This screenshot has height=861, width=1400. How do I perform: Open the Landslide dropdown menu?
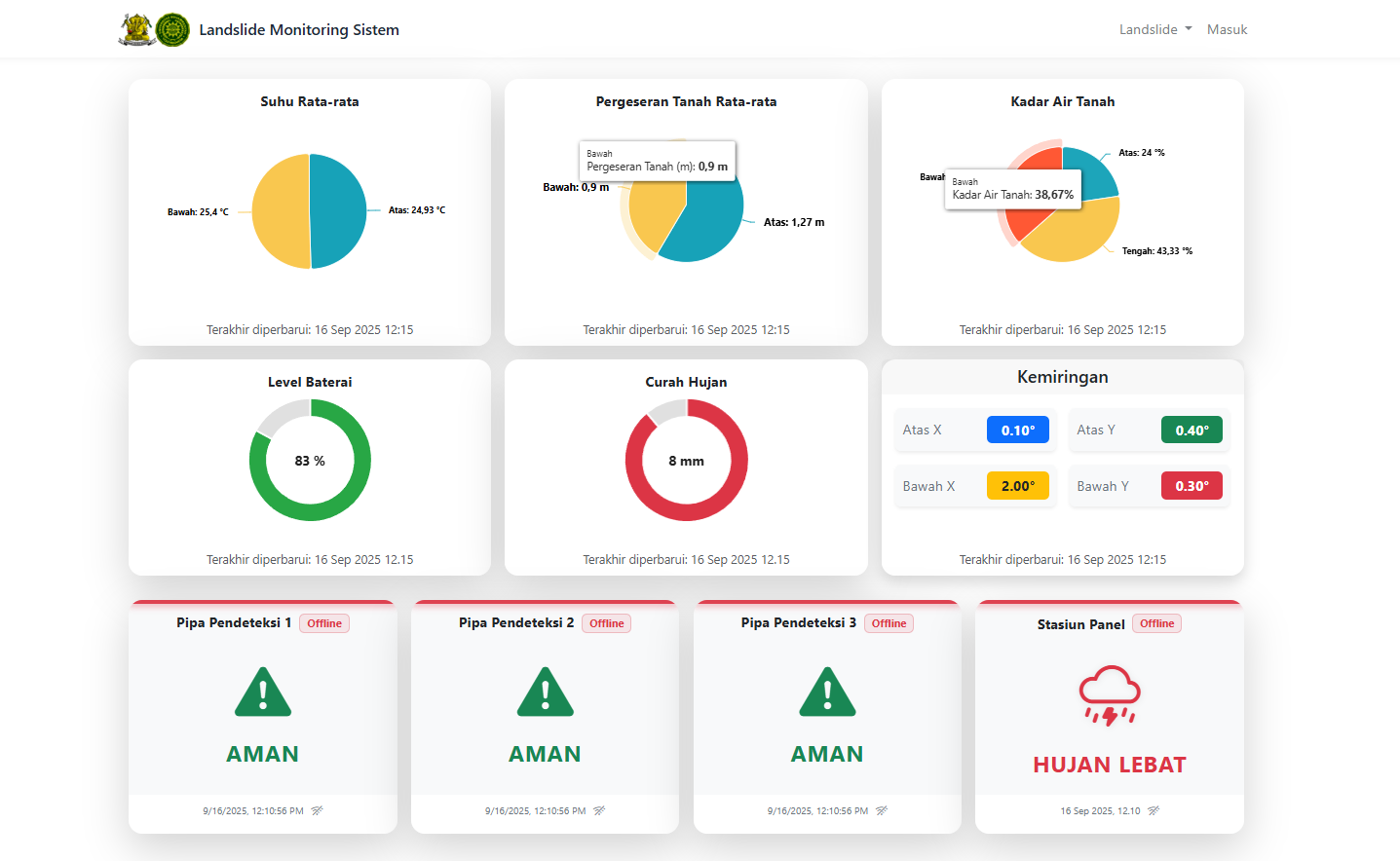click(x=1154, y=29)
